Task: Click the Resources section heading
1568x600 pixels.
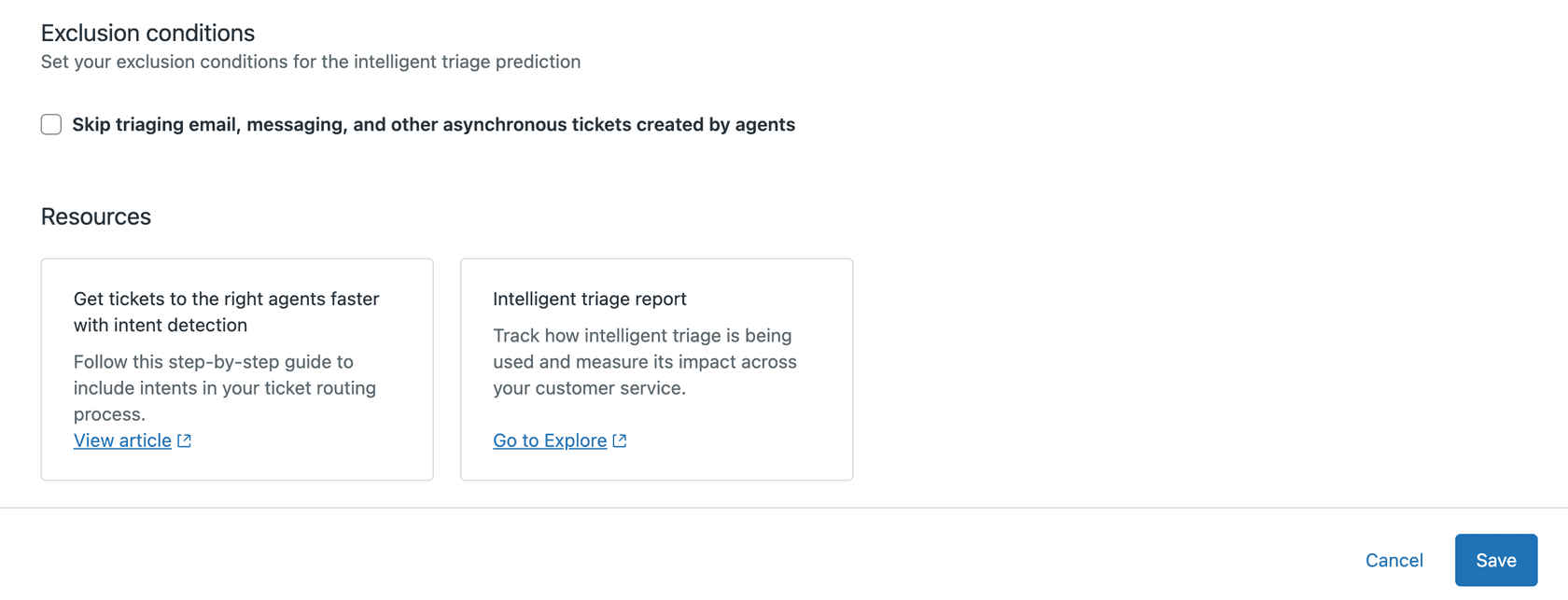Action: [x=95, y=216]
